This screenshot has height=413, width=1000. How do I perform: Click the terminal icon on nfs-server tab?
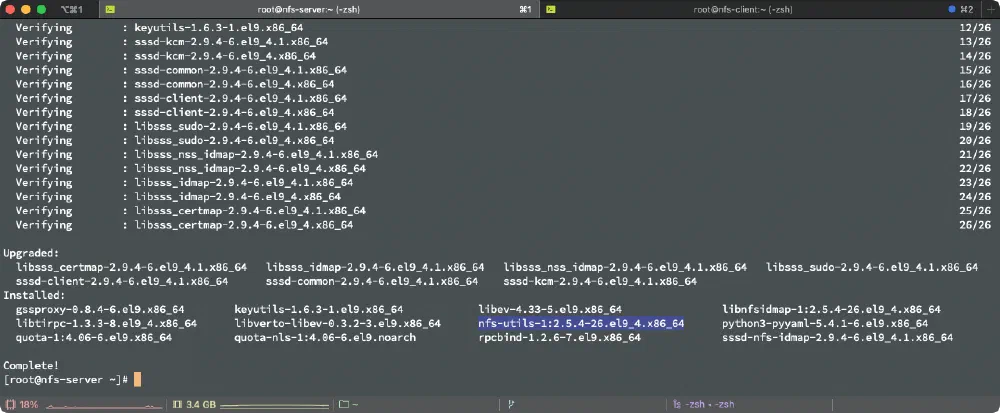(x=110, y=9)
